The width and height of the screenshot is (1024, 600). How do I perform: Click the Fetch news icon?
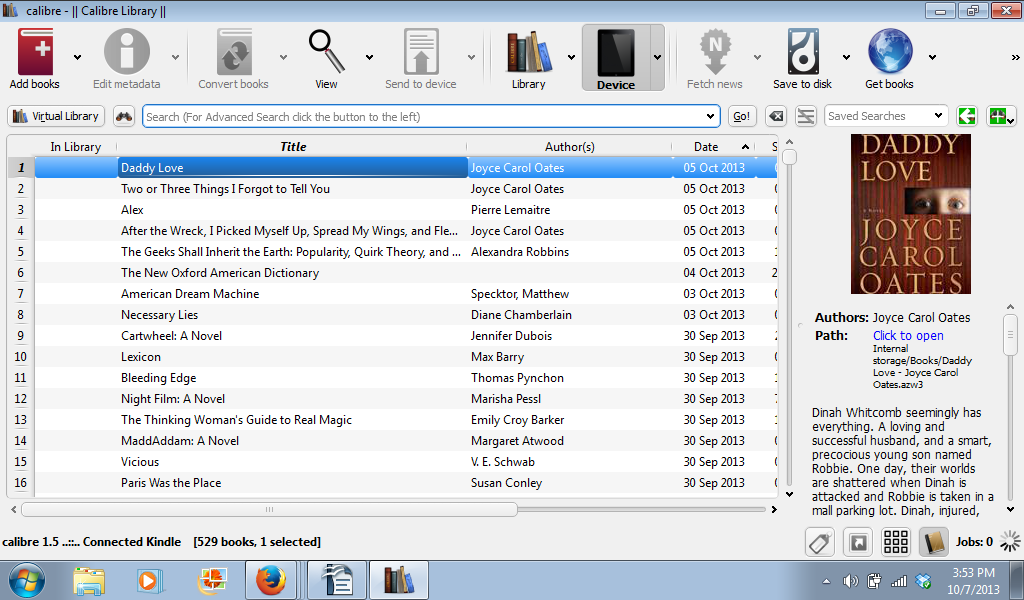[715, 52]
